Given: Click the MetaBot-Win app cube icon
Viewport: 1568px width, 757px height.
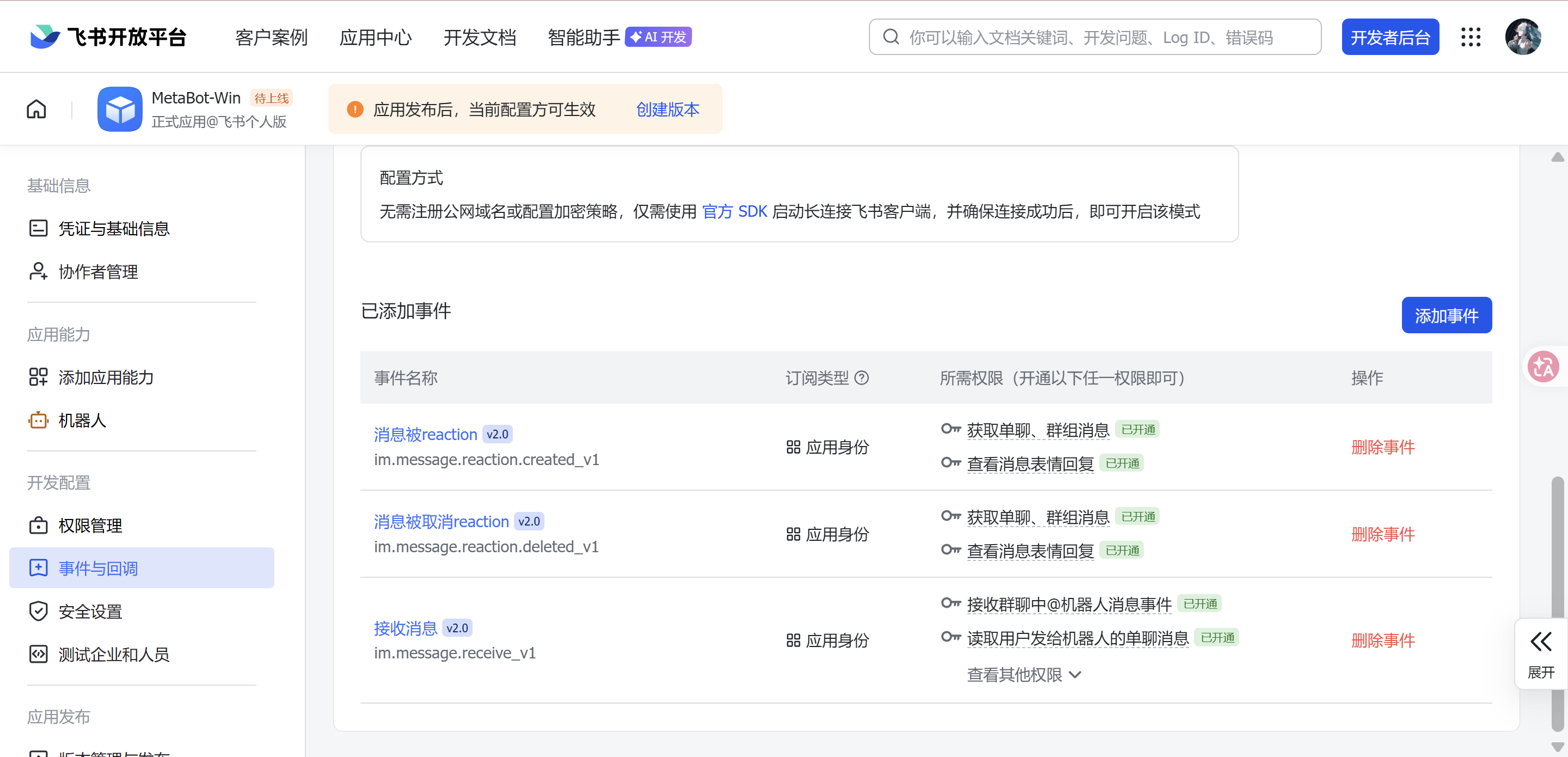Looking at the screenshot, I should (x=120, y=109).
